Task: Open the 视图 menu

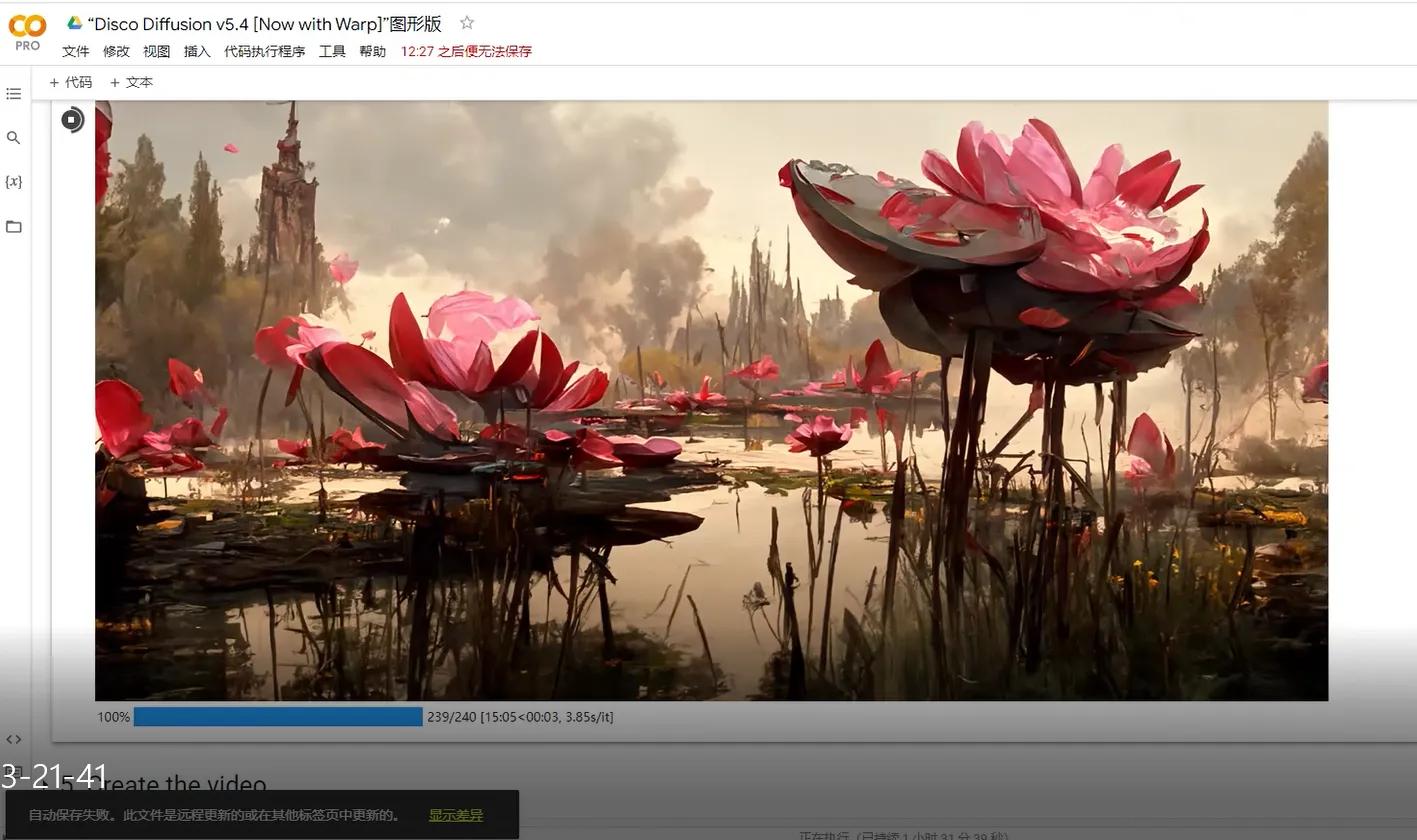Action: coord(157,51)
